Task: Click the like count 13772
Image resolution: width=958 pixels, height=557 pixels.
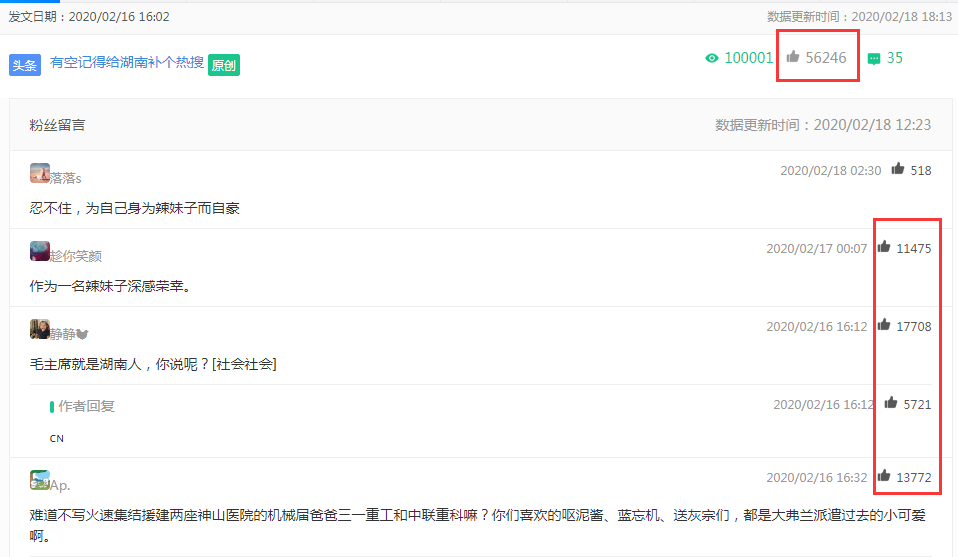Action: point(914,478)
